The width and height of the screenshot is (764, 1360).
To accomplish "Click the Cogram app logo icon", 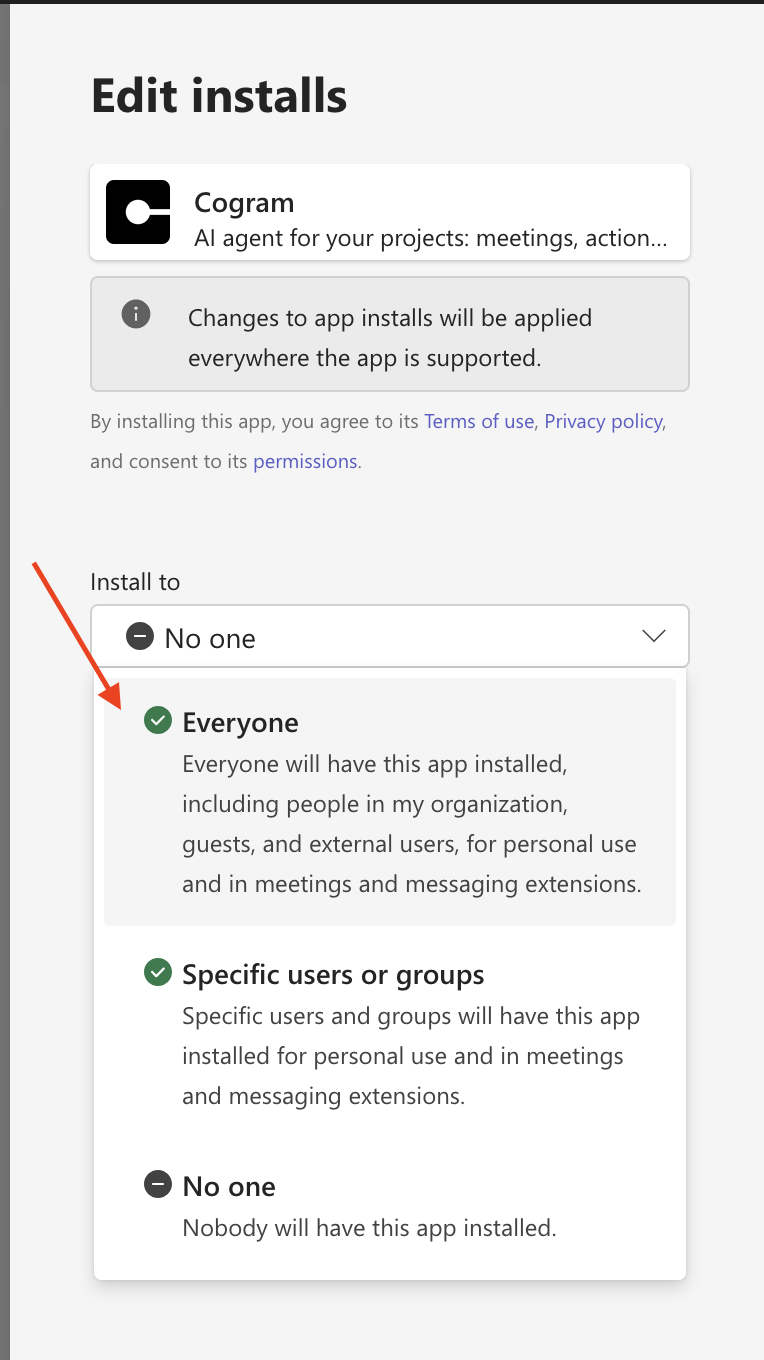I will point(138,212).
